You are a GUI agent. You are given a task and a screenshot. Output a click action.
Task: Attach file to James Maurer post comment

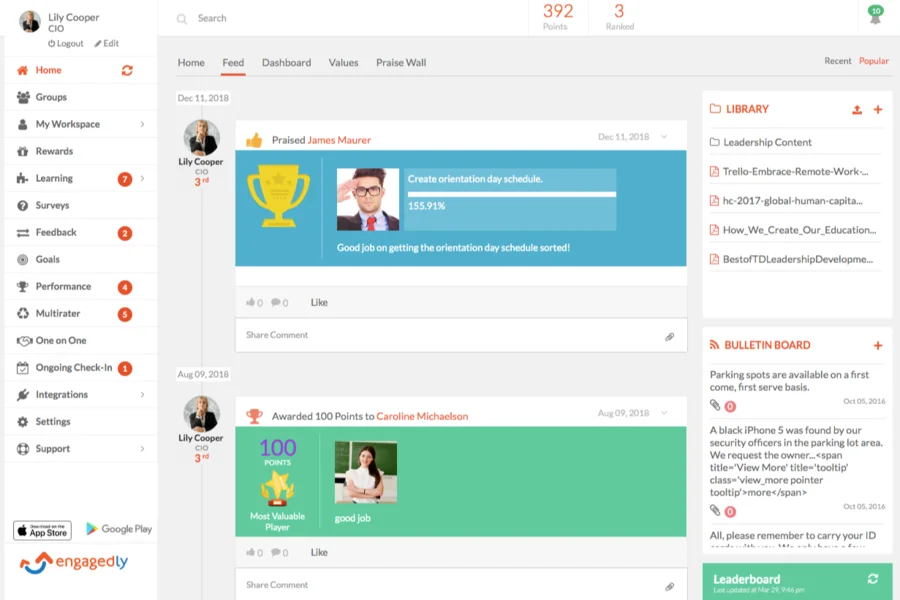(x=669, y=336)
